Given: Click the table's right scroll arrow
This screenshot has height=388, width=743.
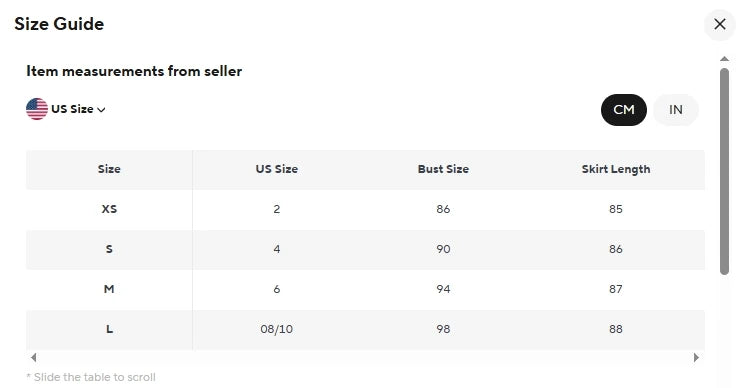Looking at the screenshot, I should (696, 357).
